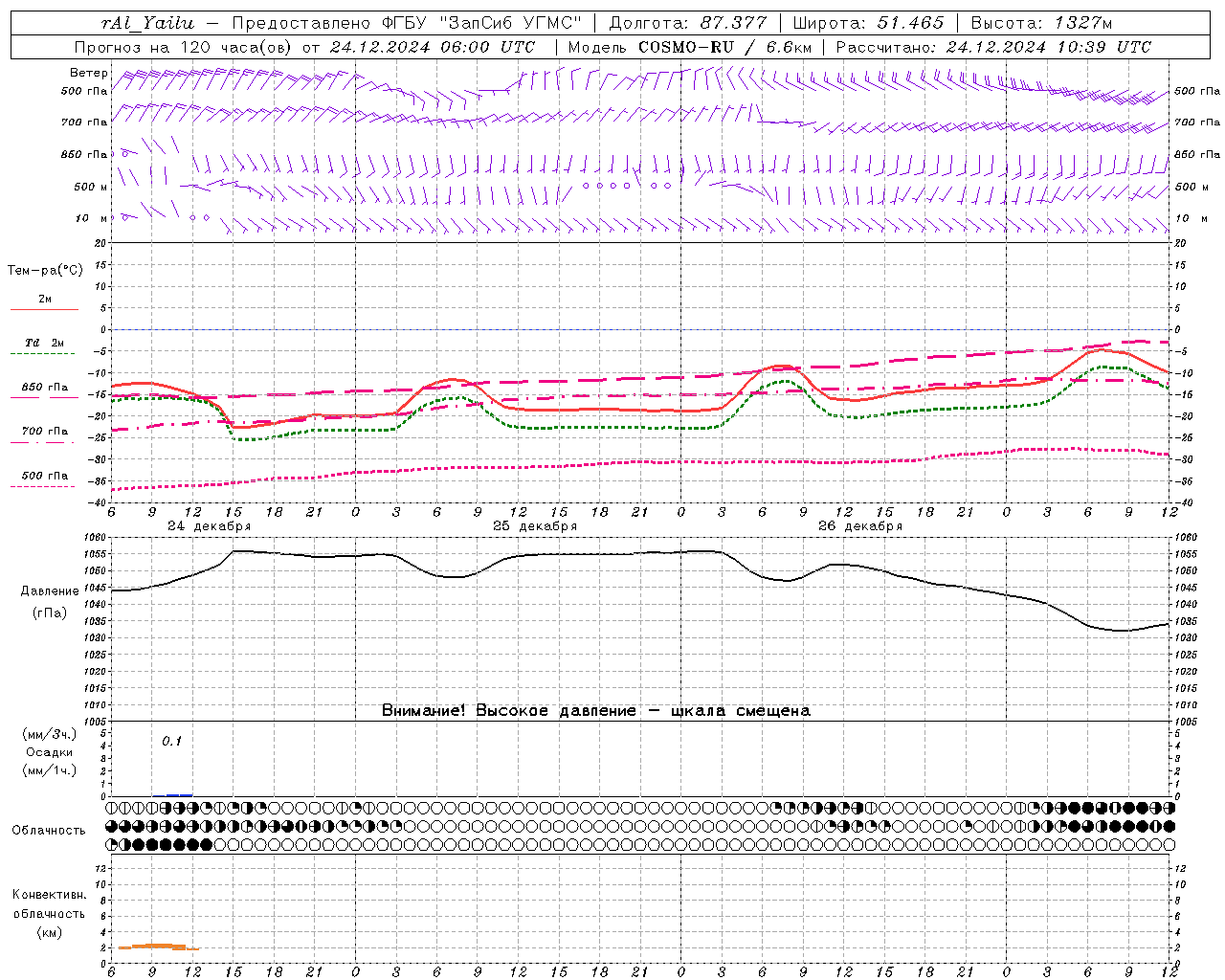Click the right-side '10 м' wind label
This screenshot has height=980, width=1225.
pos(1190,218)
